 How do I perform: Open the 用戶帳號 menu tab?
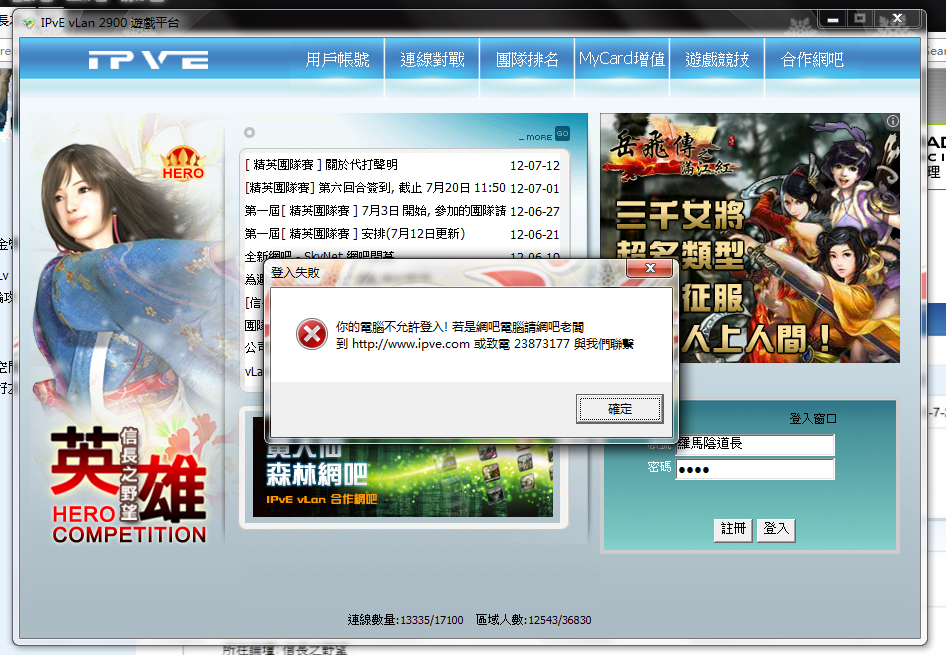tap(337, 60)
